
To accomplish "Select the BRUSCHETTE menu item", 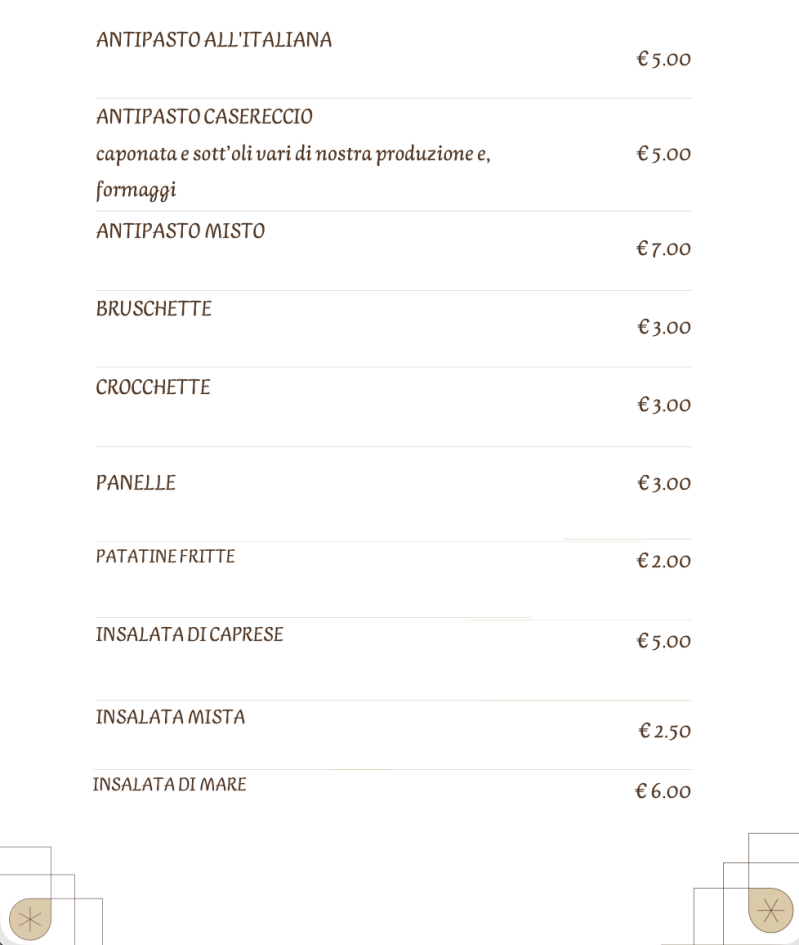I will click(x=154, y=309).
